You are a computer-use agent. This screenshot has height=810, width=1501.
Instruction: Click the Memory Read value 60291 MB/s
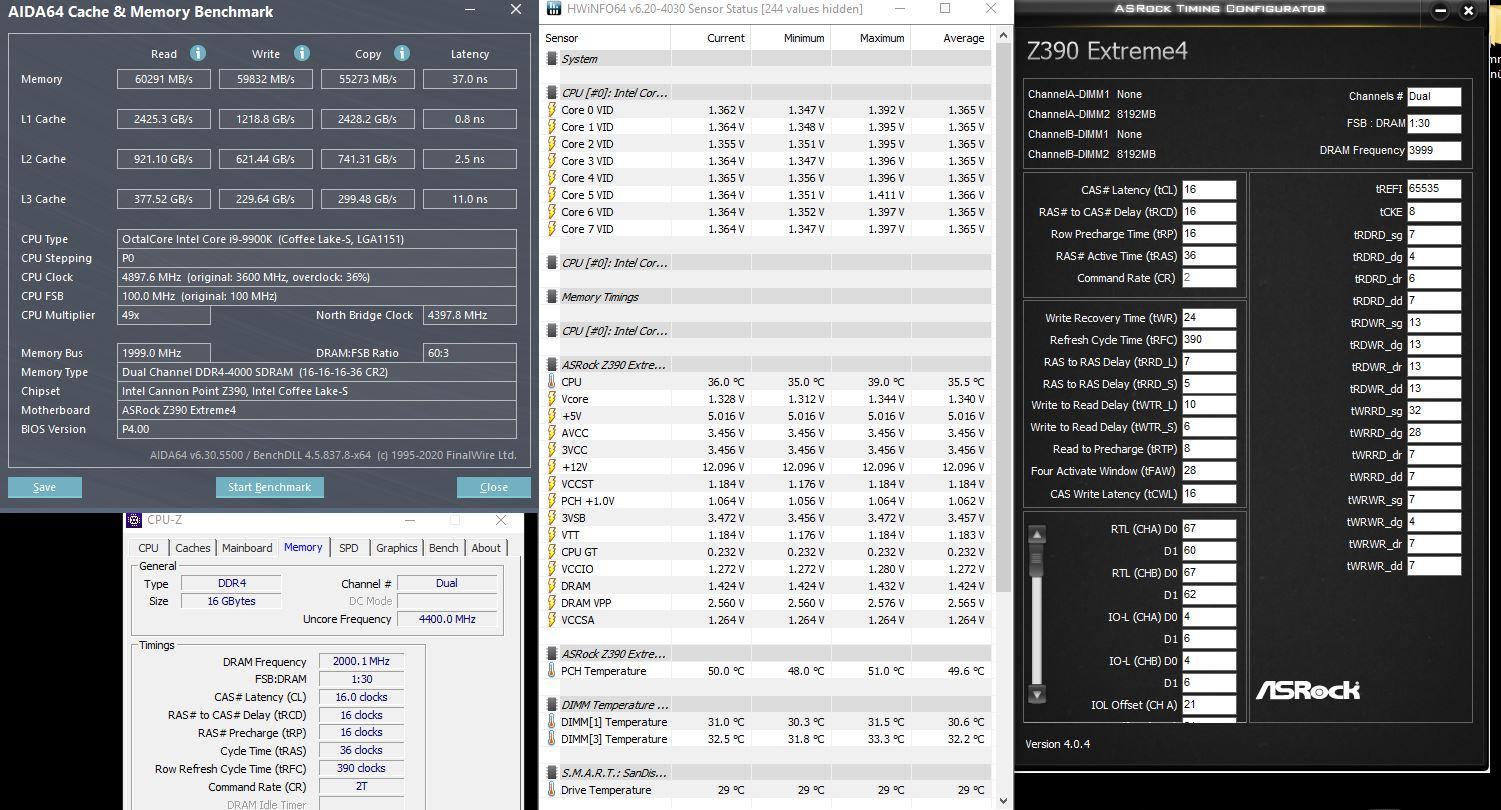(164, 79)
